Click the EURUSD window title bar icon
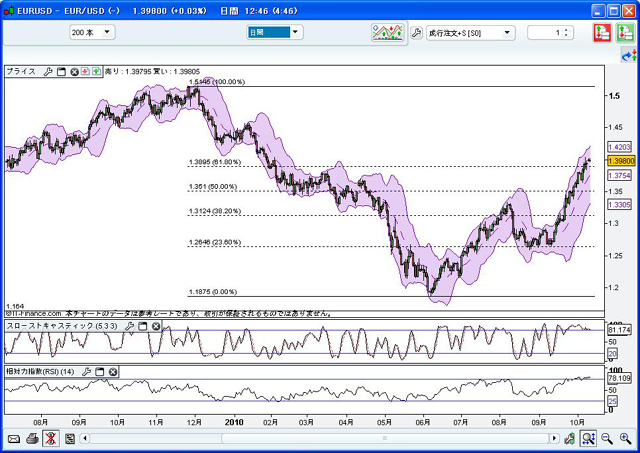Image resolution: width=640 pixels, height=453 pixels. (9, 11)
